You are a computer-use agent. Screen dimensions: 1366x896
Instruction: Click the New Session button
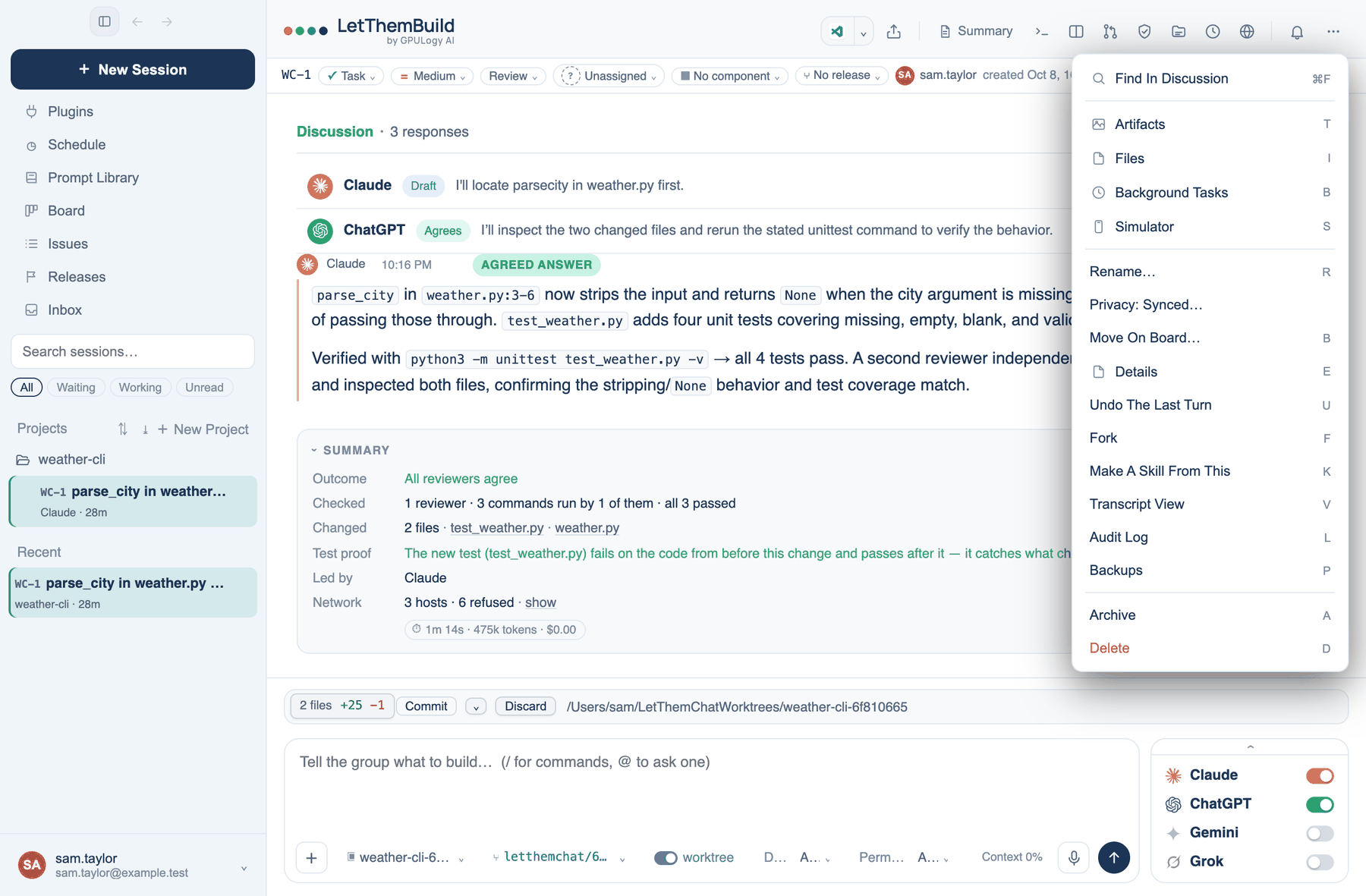[x=133, y=69]
